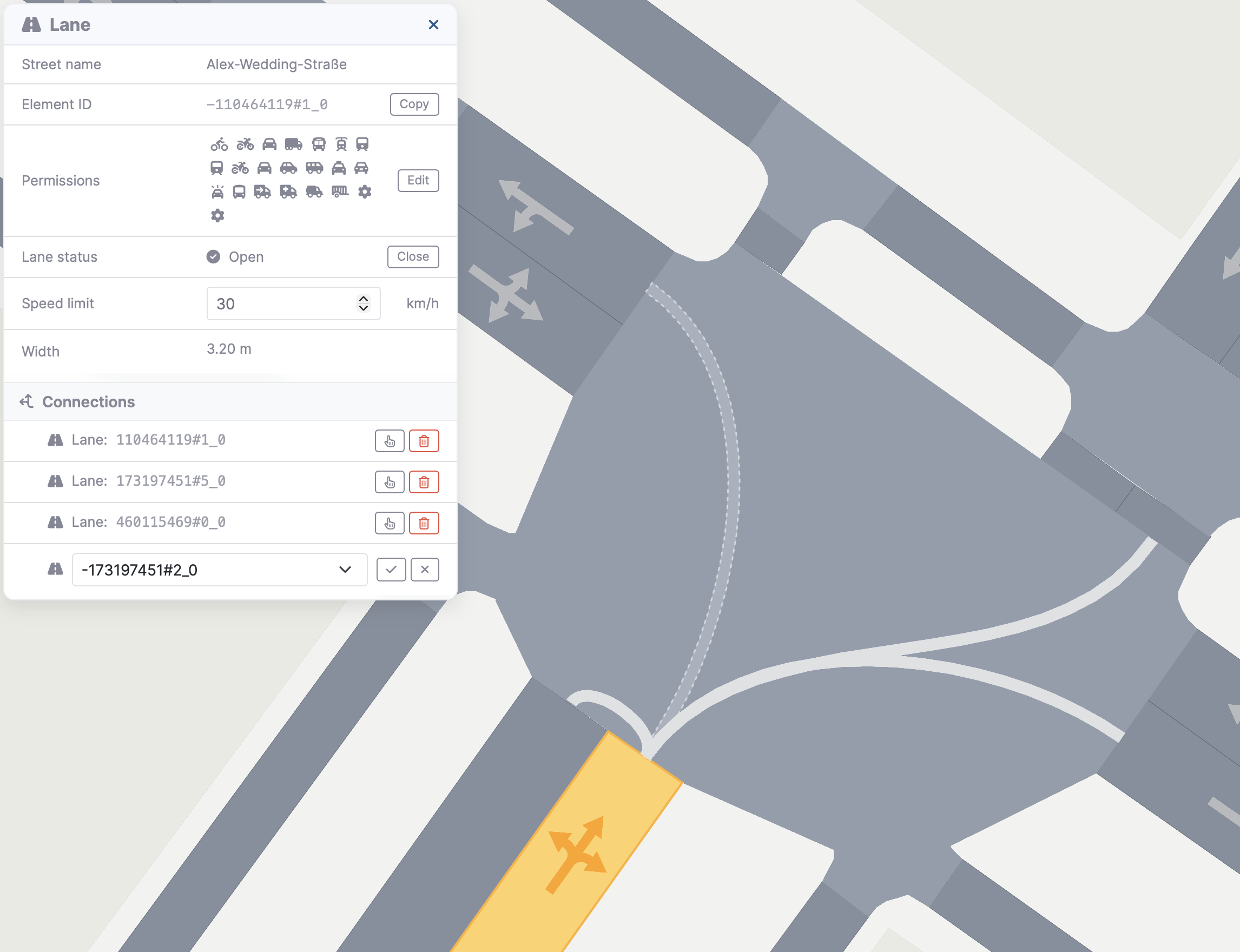Click the open status checkmark icon
The height and width of the screenshot is (952, 1240).
coord(213,257)
